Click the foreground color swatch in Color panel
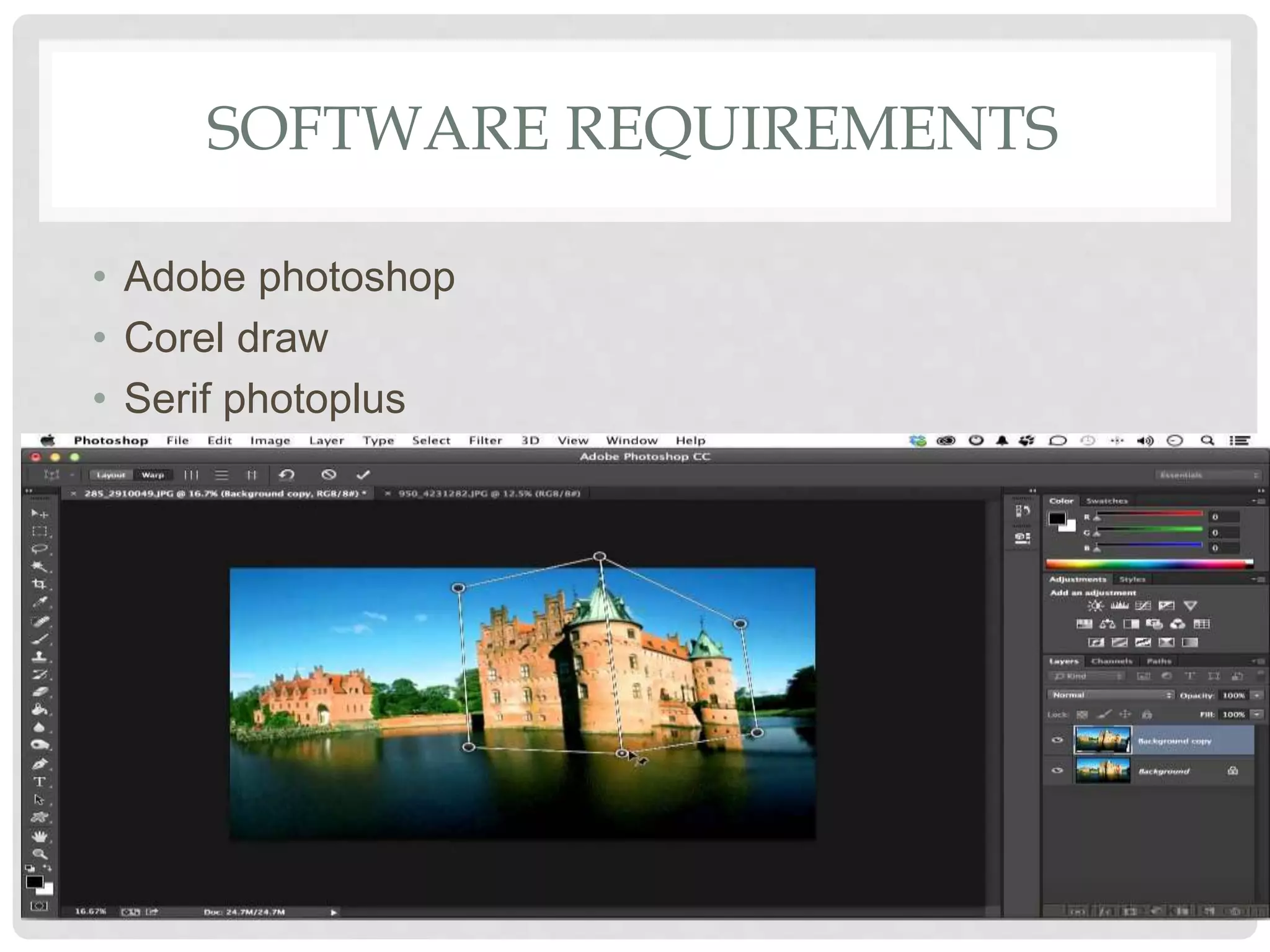This screenshot has height=952, width=1270. pyautogui.click(x=1057, y=519)
